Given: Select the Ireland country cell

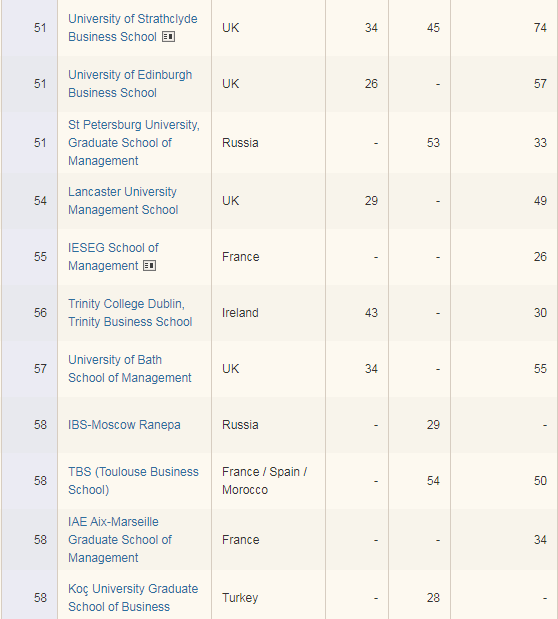Looking at the screenshot, I should tap(269, 313).
